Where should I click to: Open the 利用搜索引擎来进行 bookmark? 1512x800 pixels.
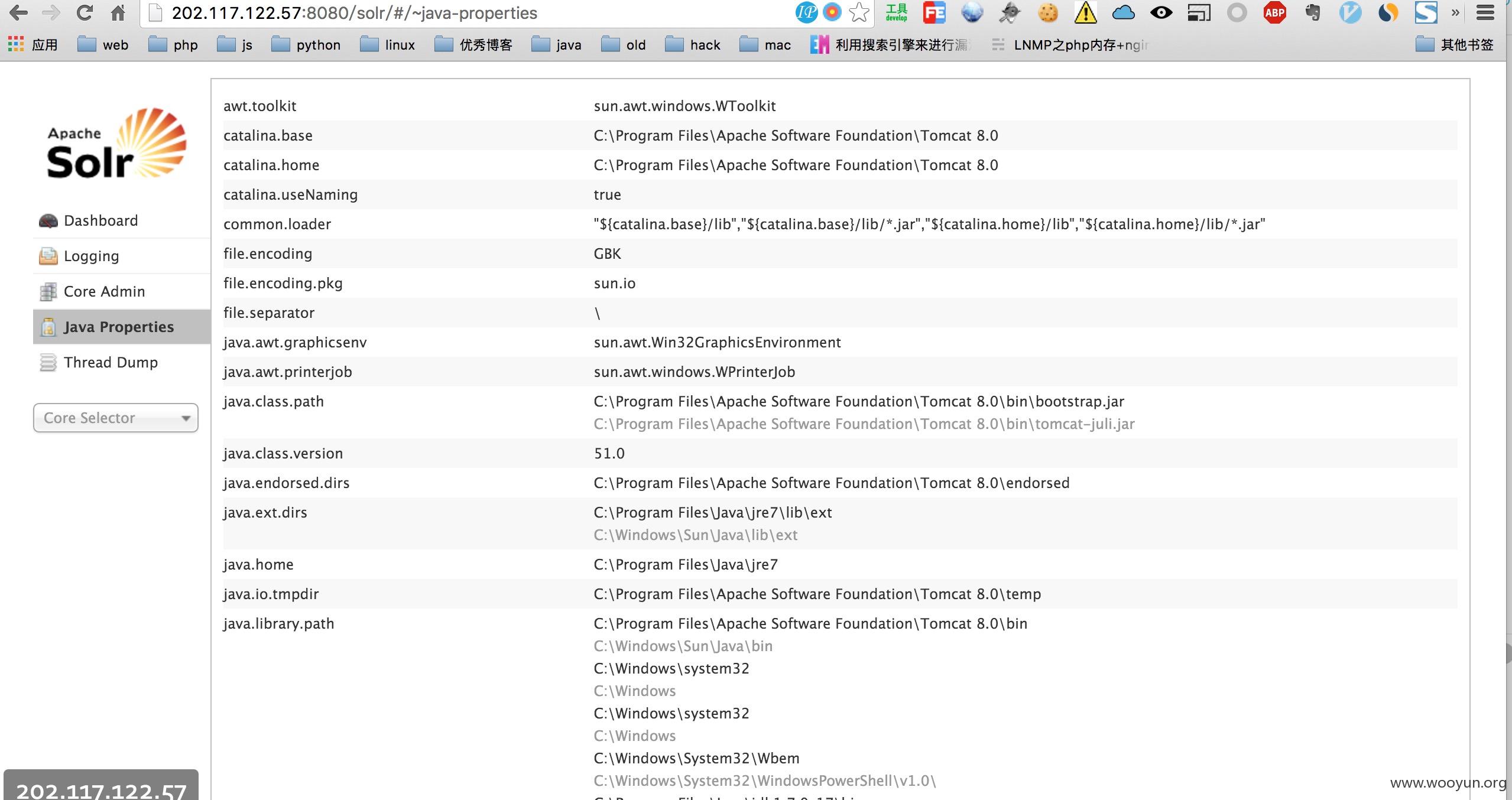pyautogui.click(x=891, y=45)
